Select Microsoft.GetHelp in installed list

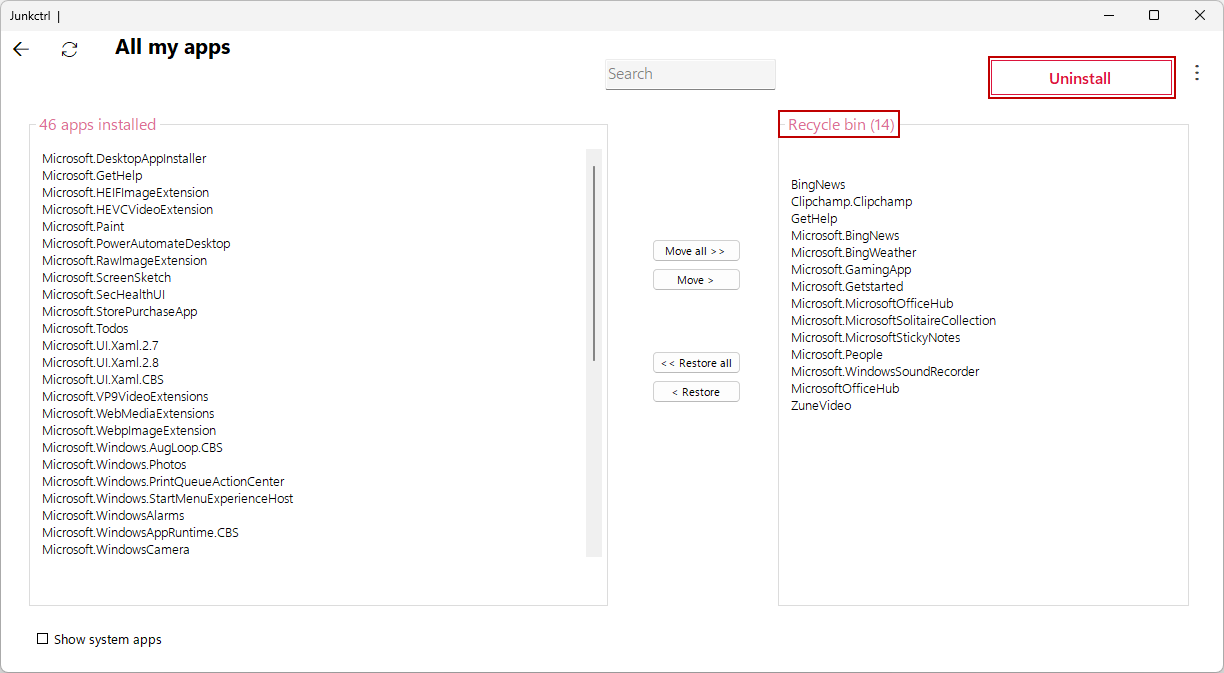coord(92,176)
